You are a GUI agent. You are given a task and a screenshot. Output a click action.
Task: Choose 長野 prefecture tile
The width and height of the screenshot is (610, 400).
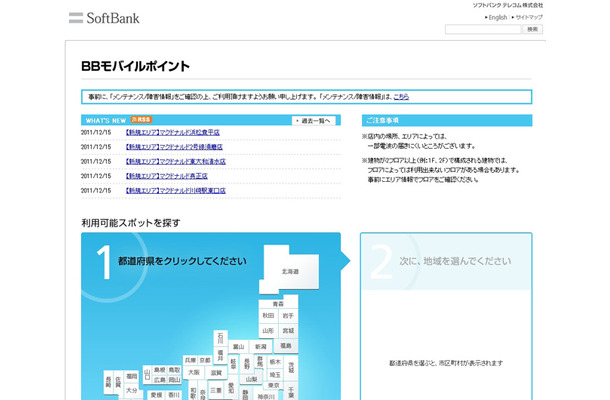pos(247,364)
